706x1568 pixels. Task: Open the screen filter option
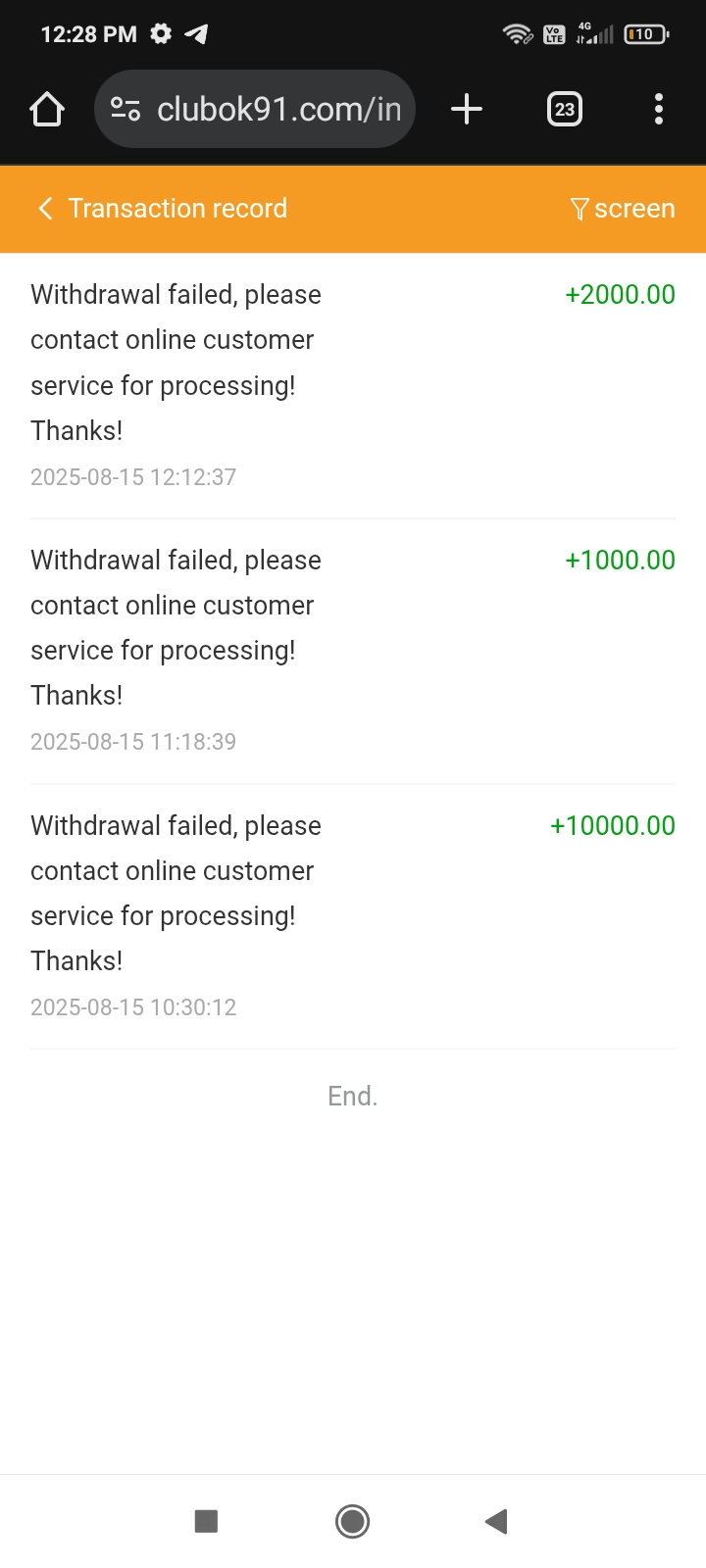point(633,209)
